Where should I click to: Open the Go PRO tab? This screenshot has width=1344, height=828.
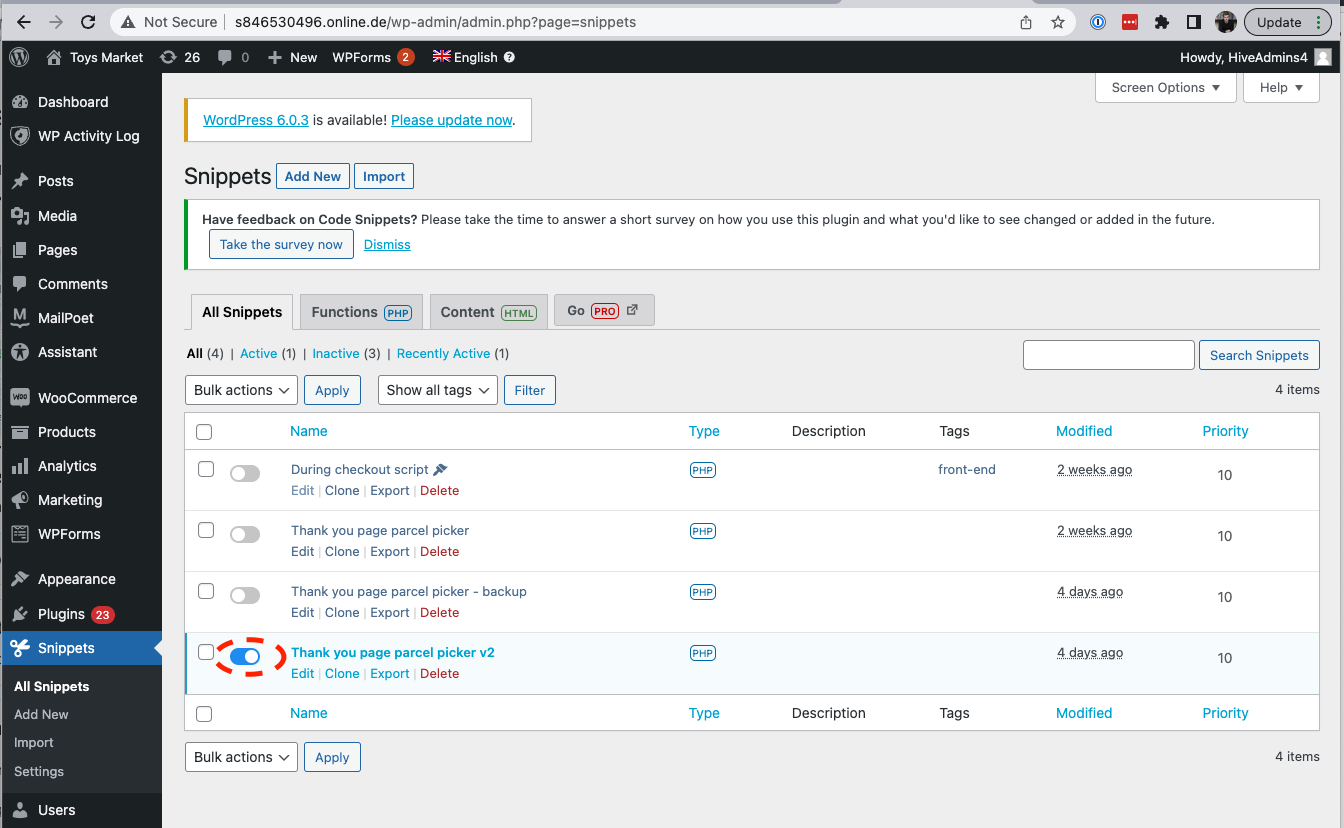604,311
